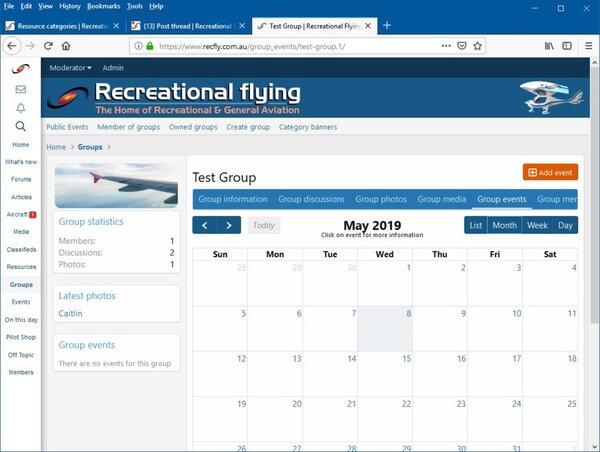Viewport: 600px width, 452px height.
Task: Click the search magnifier icon in sidebar
Action: tap(20, 126)
